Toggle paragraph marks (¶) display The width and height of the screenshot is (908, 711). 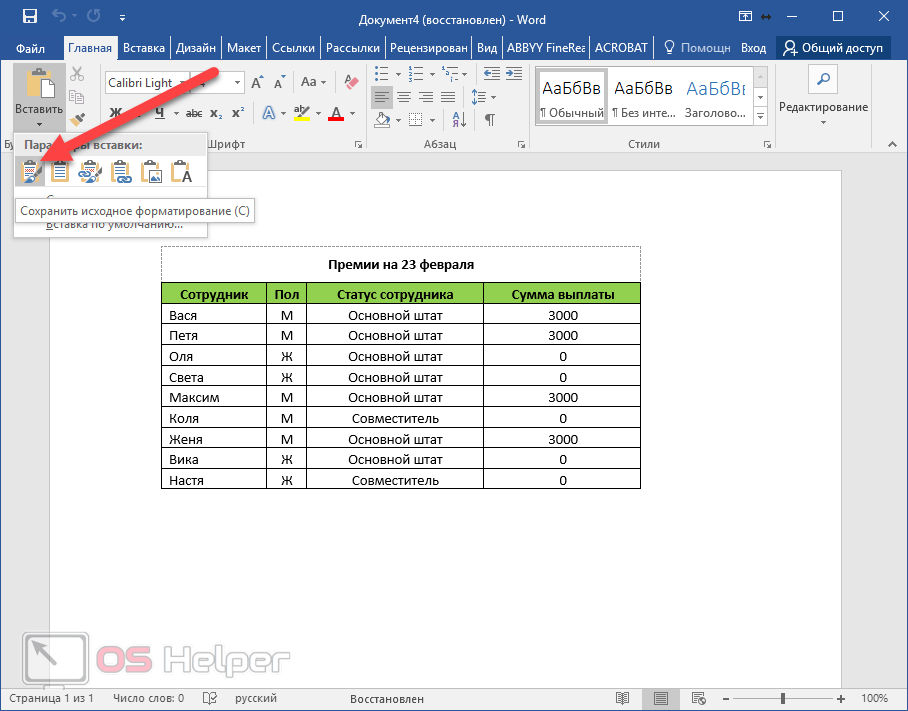(x=490, y=119)
